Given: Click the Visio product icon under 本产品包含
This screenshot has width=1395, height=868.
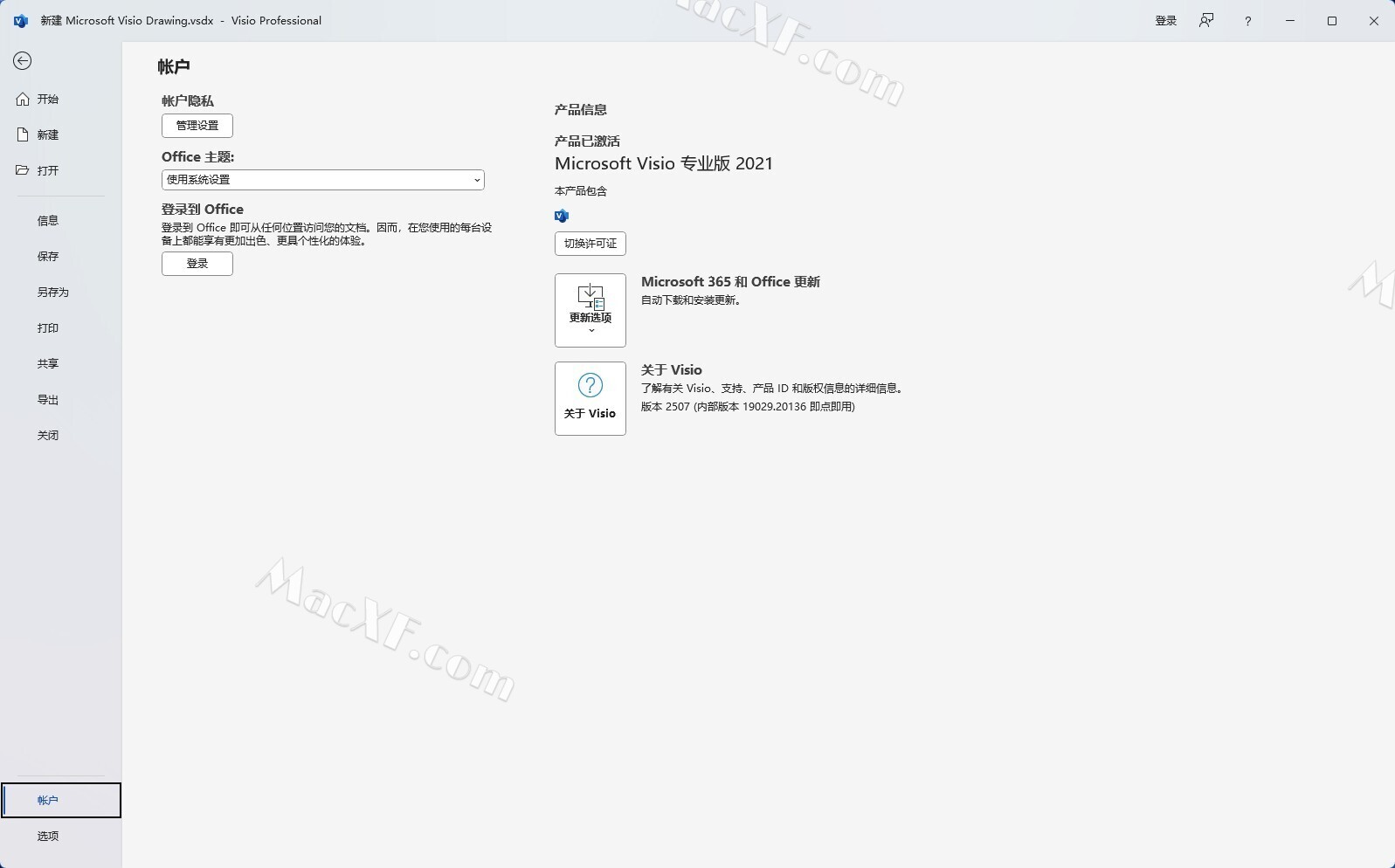Looking at the screenshot, I should pyautogui.click(x=562, y=216).
